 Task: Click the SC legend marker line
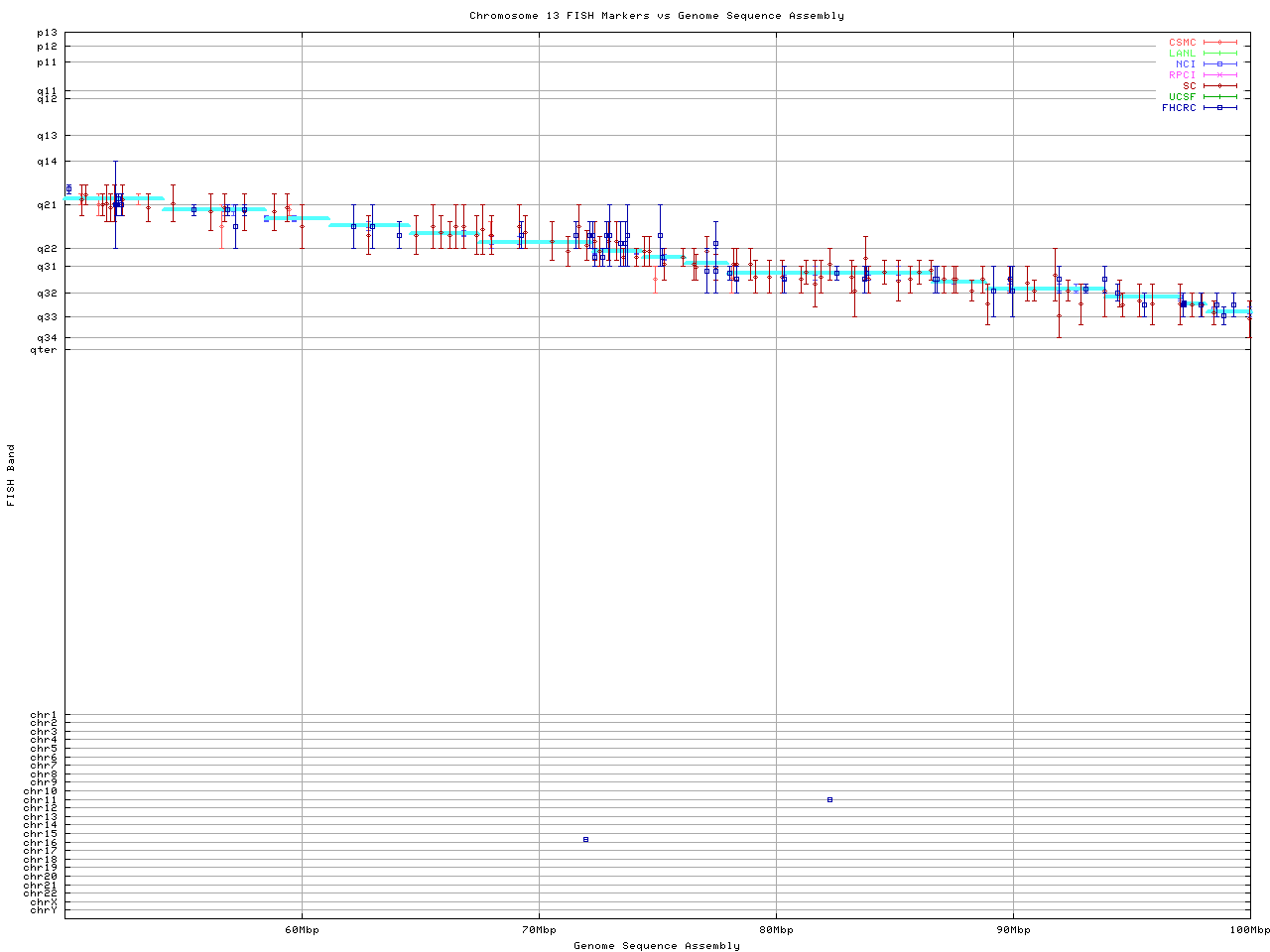pyautogui.click(x=1219, y=86)
